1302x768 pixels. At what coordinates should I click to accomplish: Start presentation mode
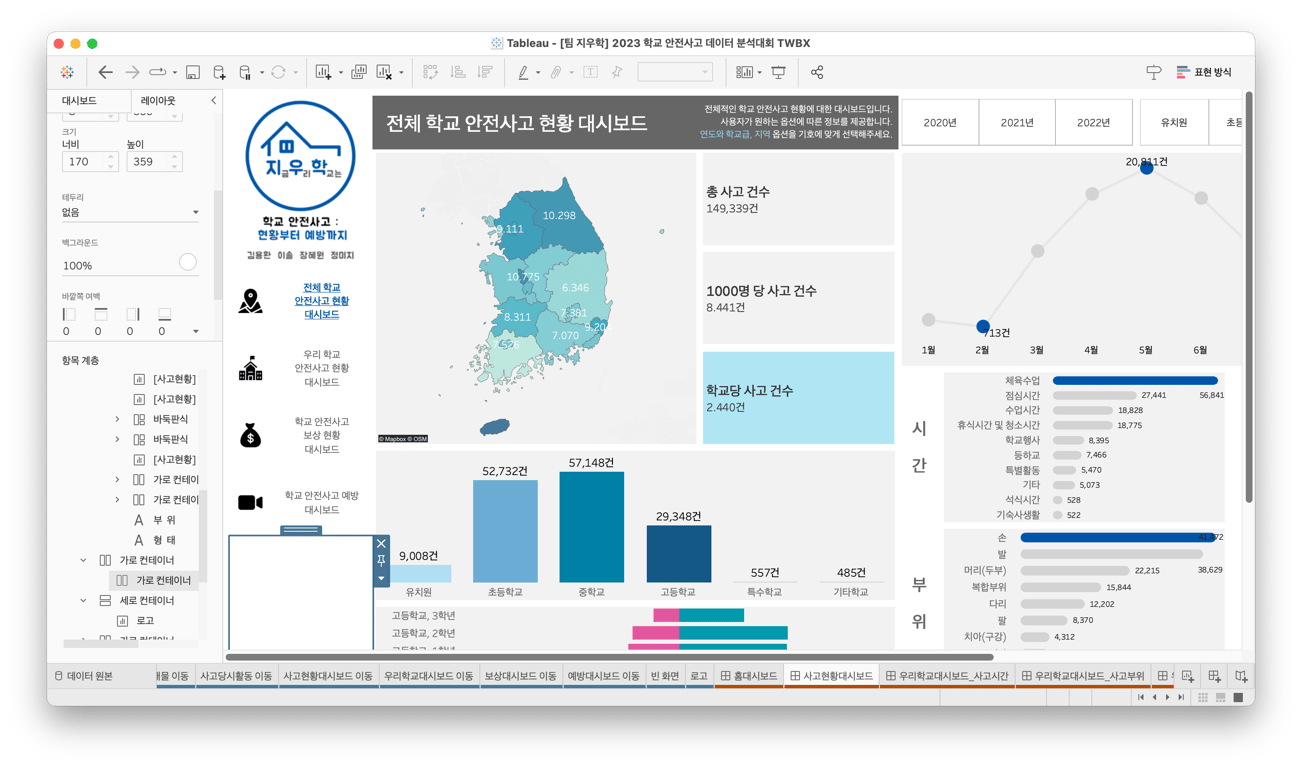[779, 72]
